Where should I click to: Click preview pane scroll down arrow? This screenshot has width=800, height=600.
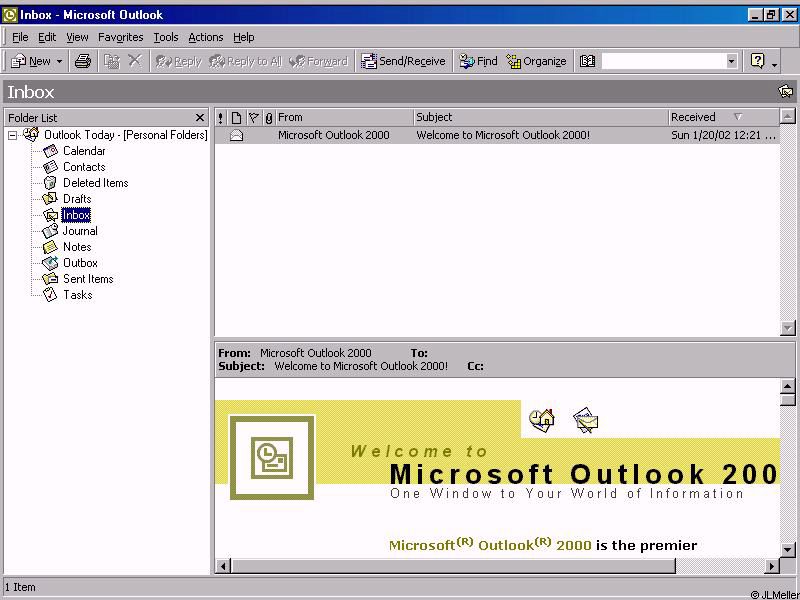pos(788,549)
